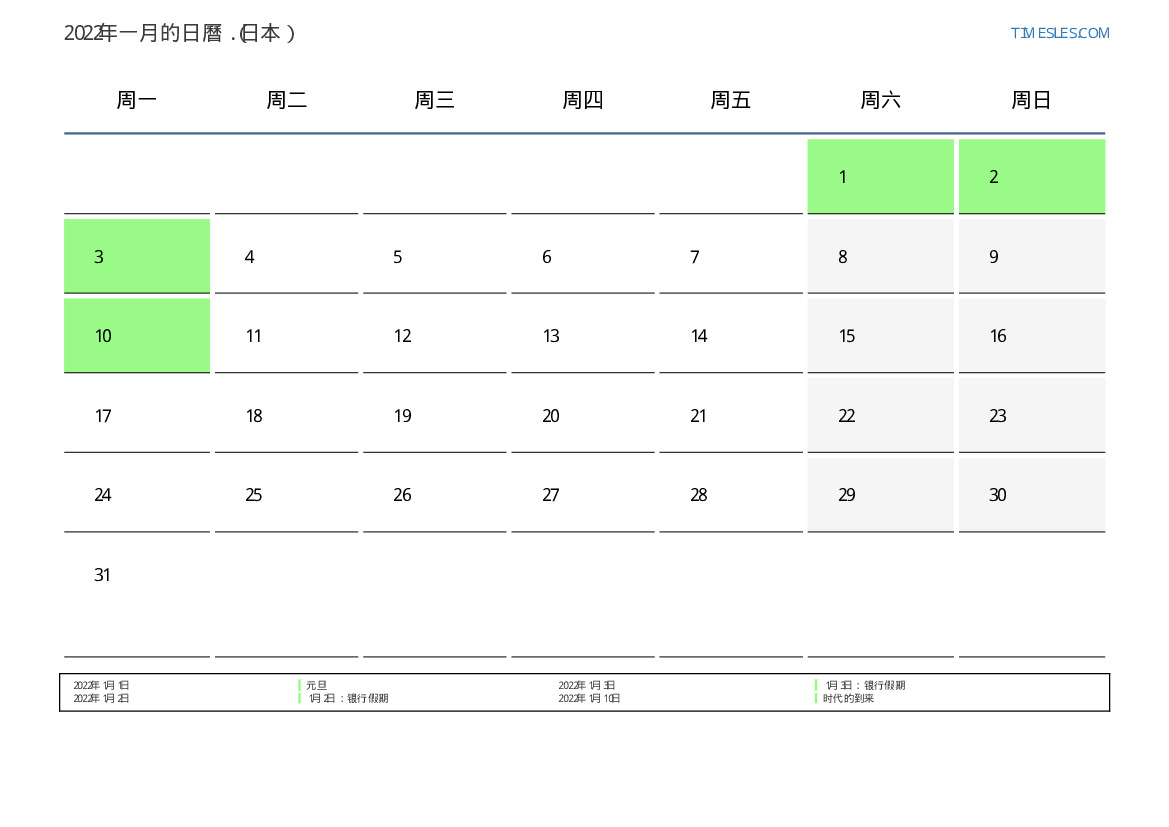Select the 周一 column header
Viewport: 1169px width, 827px height.
pos(137,100)
